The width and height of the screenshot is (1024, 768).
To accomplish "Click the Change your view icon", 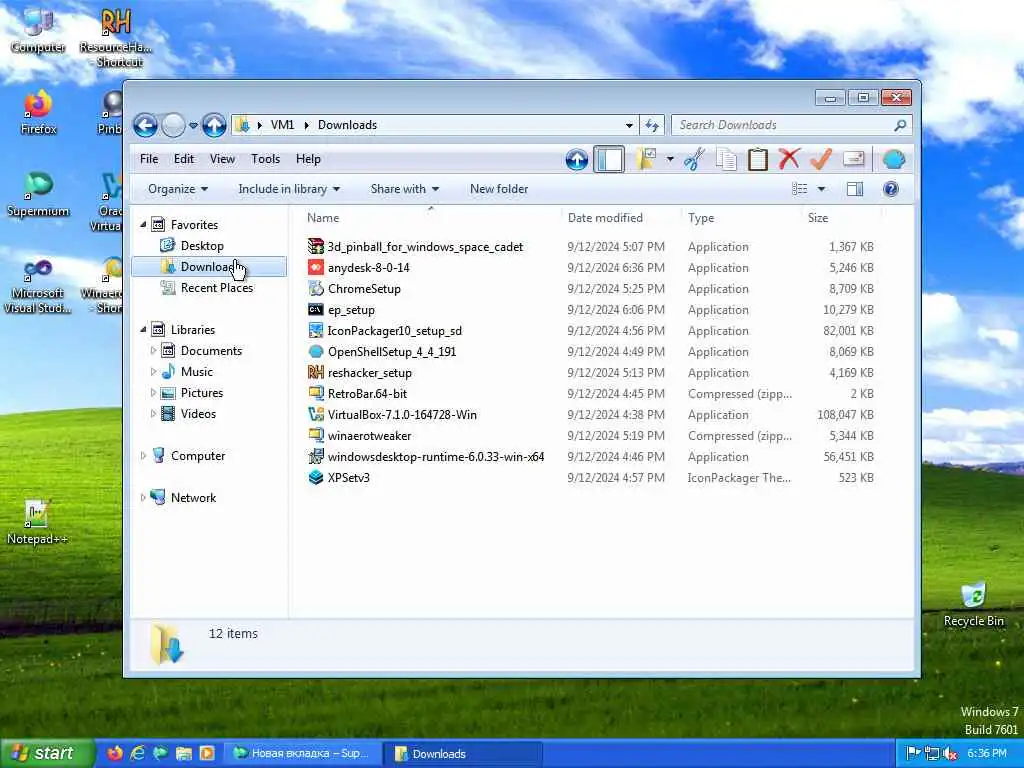I will click(800, 189).
